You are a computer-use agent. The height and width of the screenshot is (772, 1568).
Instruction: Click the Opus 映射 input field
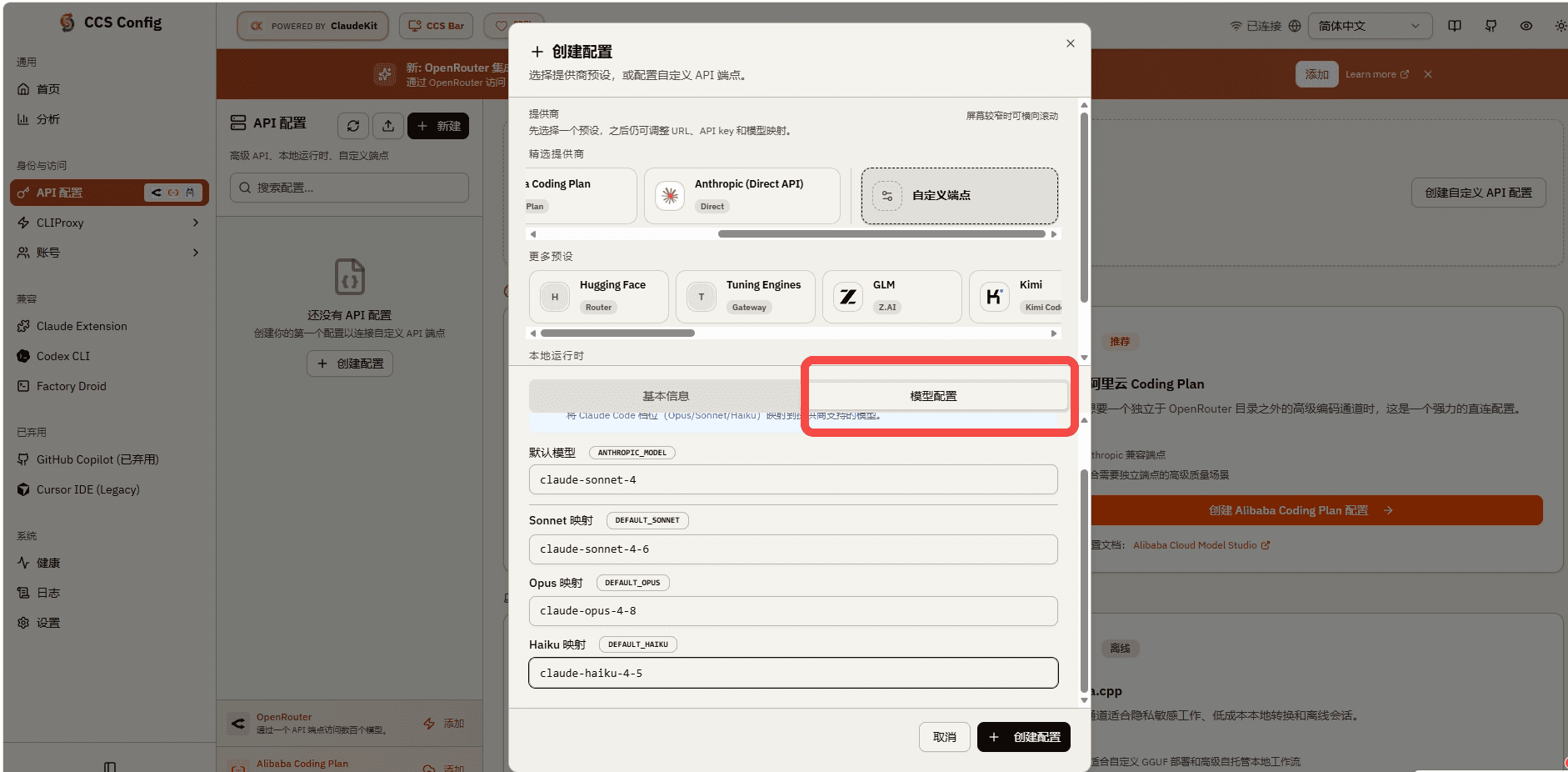click(793, 611)
